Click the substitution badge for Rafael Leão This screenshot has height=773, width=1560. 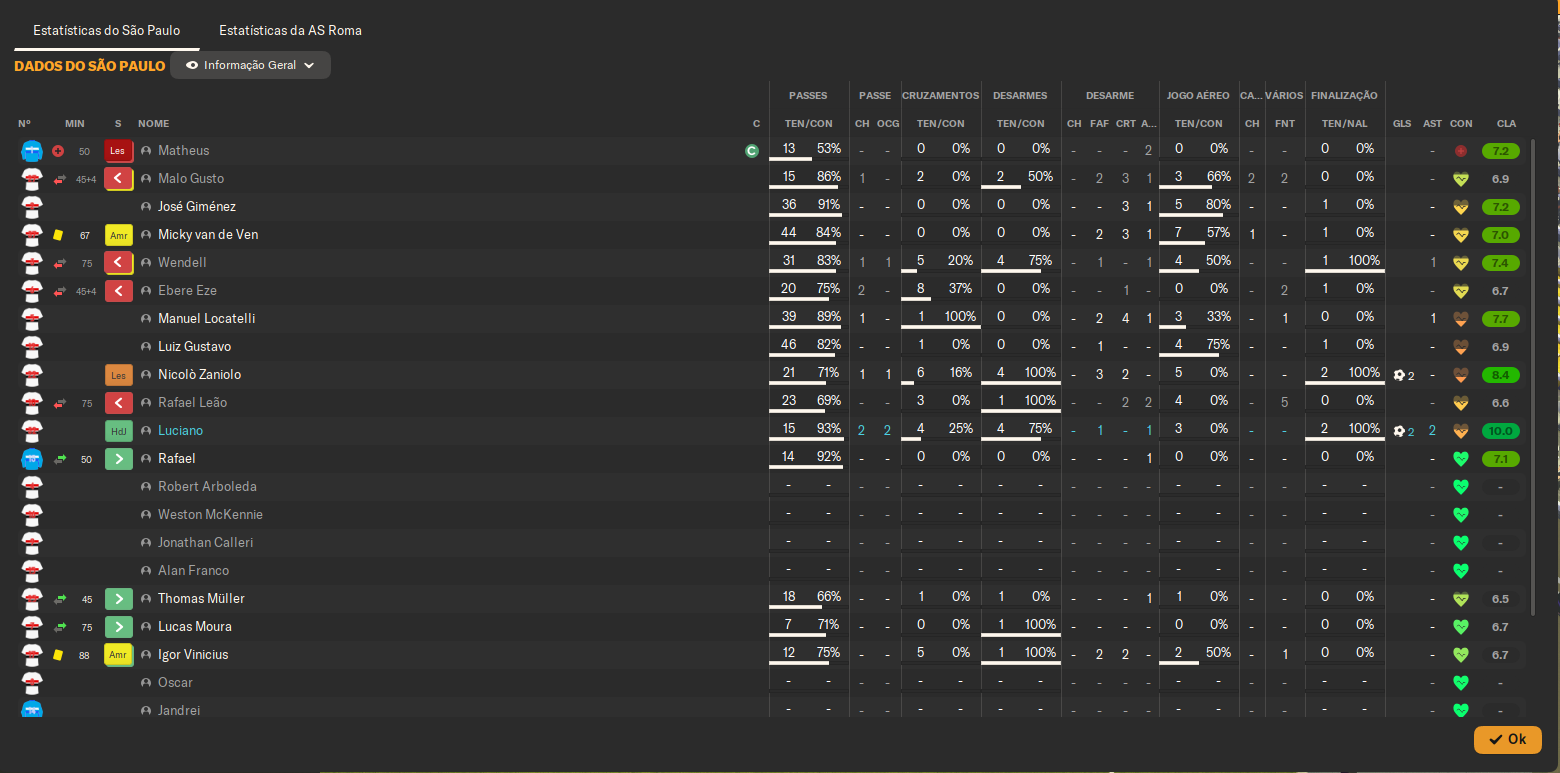[118, 403]
